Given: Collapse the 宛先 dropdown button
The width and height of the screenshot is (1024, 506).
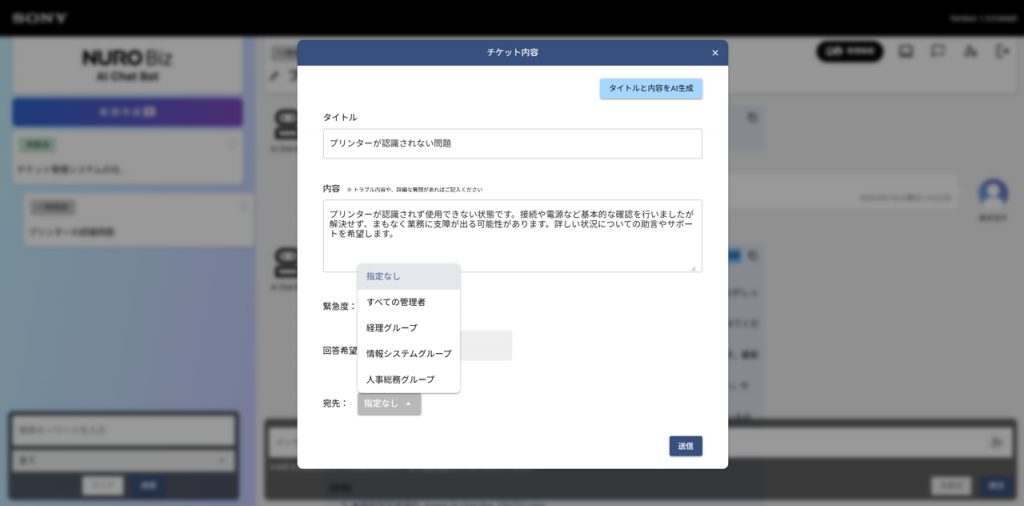Looking at the screenshot, I should pyautogui.click(x=388, y=404).
